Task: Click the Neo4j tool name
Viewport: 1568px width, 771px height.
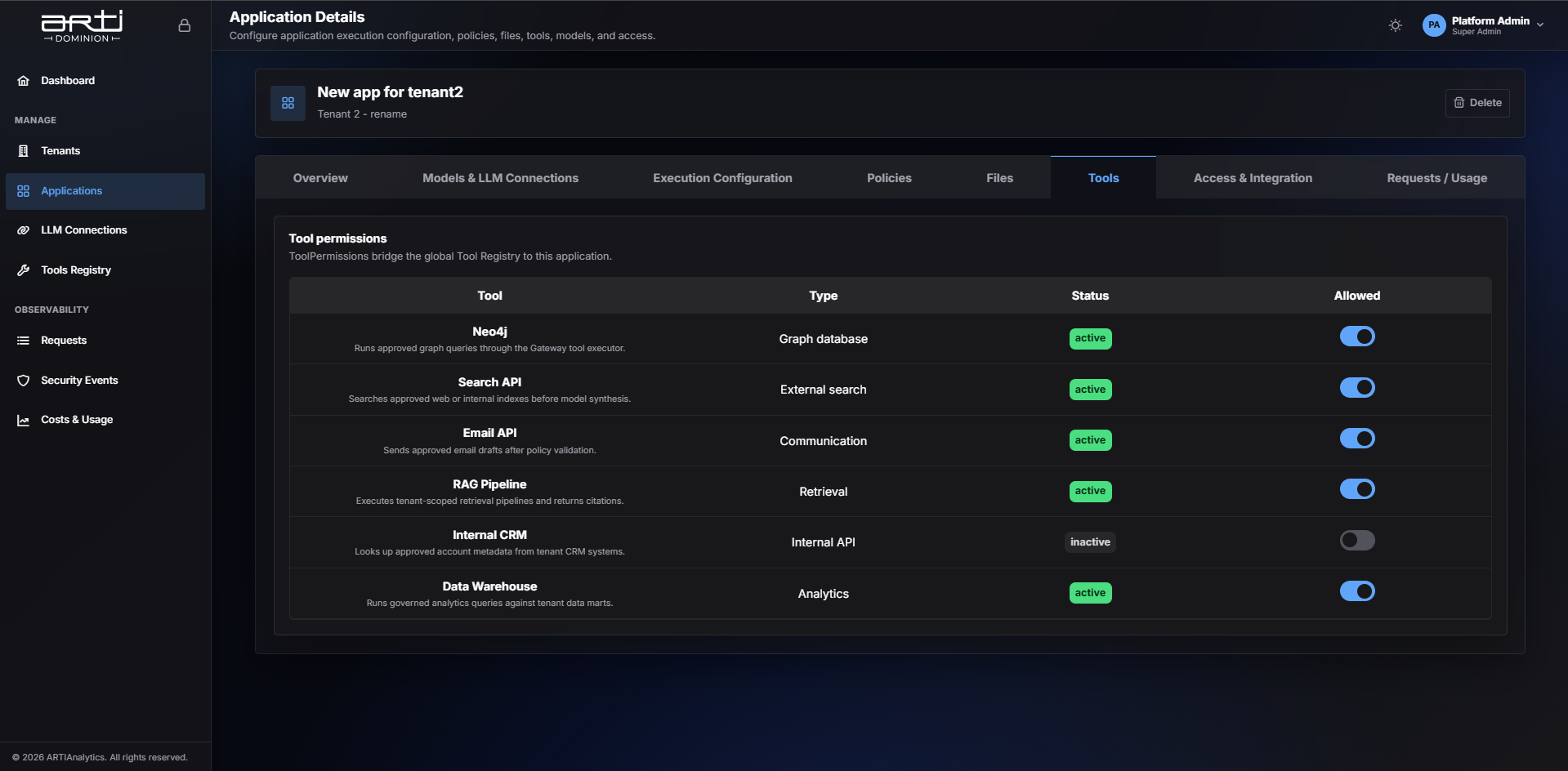Action: click(489, 332)
